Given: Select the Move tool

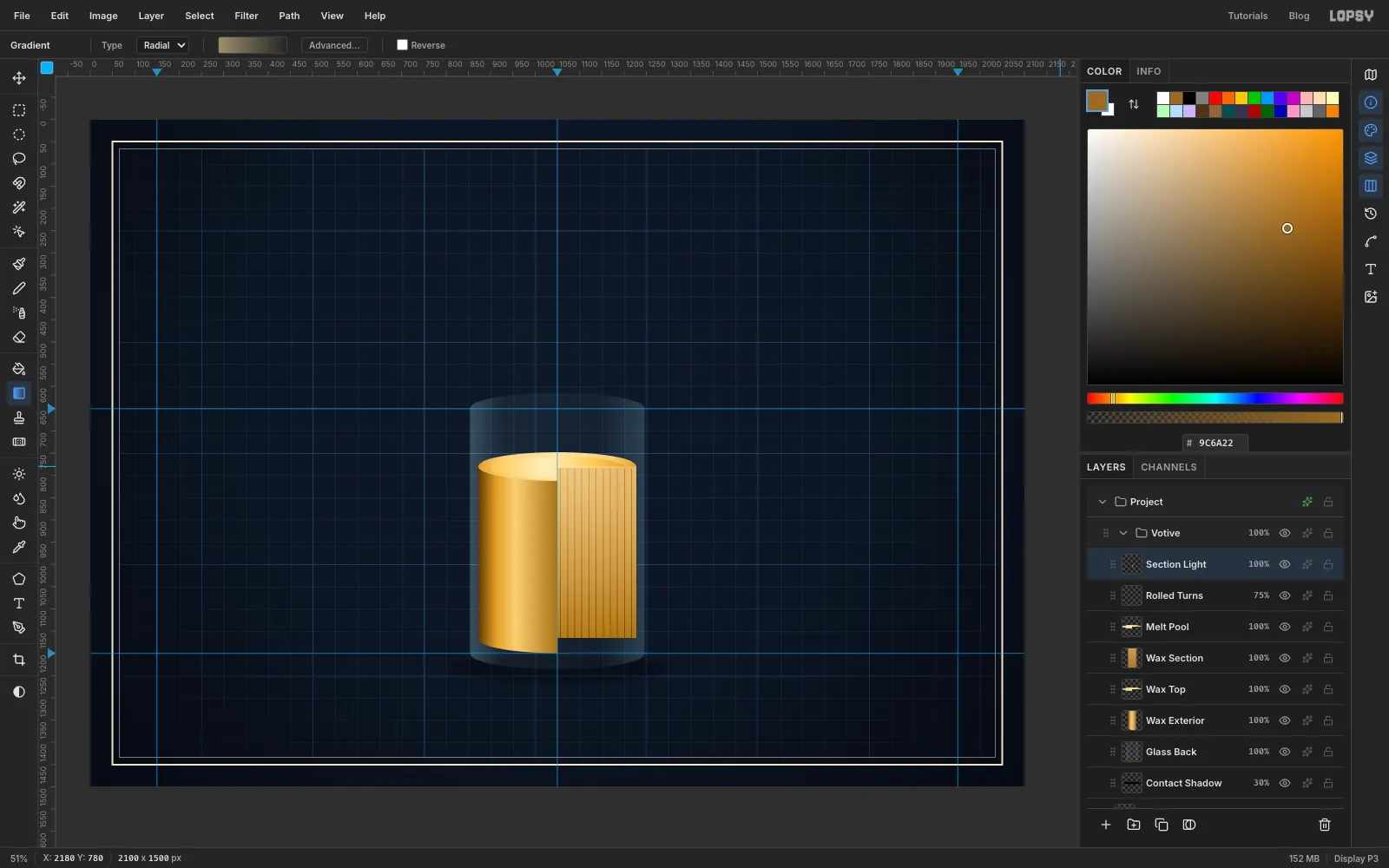Looking at the screenshot, I should click(x=19, y=78).
